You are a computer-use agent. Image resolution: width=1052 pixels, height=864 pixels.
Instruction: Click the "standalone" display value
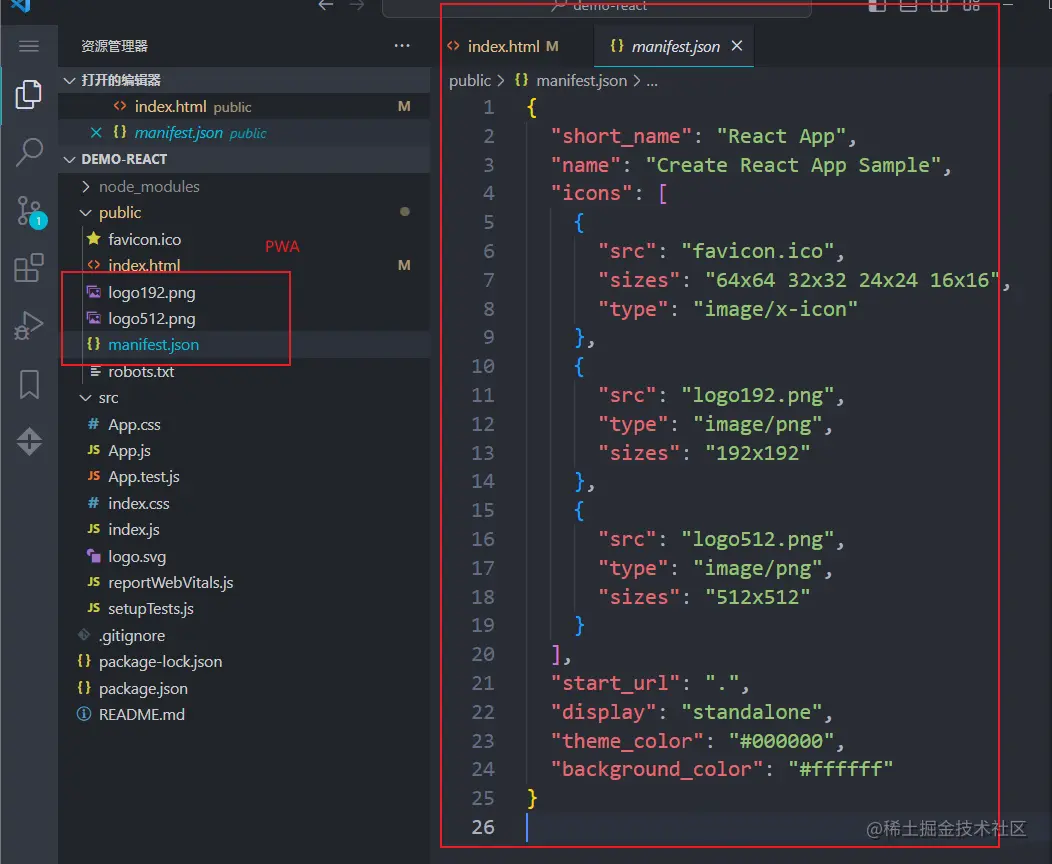[751, 712]
